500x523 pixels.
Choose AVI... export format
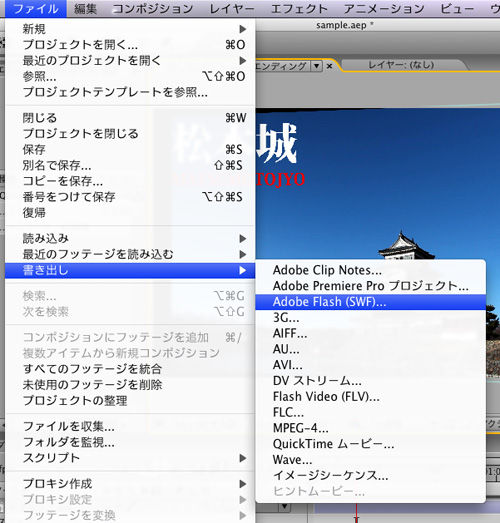tap(371, 365)
